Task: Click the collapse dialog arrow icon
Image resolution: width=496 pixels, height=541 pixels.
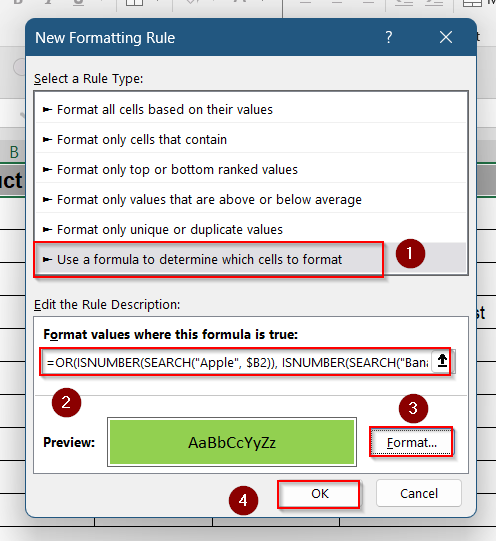Action: coord(442,361)
